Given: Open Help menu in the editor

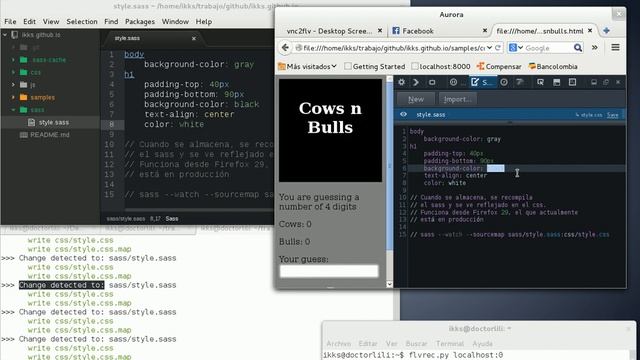Looking at the screenshot, I should (x=204, y=21).
